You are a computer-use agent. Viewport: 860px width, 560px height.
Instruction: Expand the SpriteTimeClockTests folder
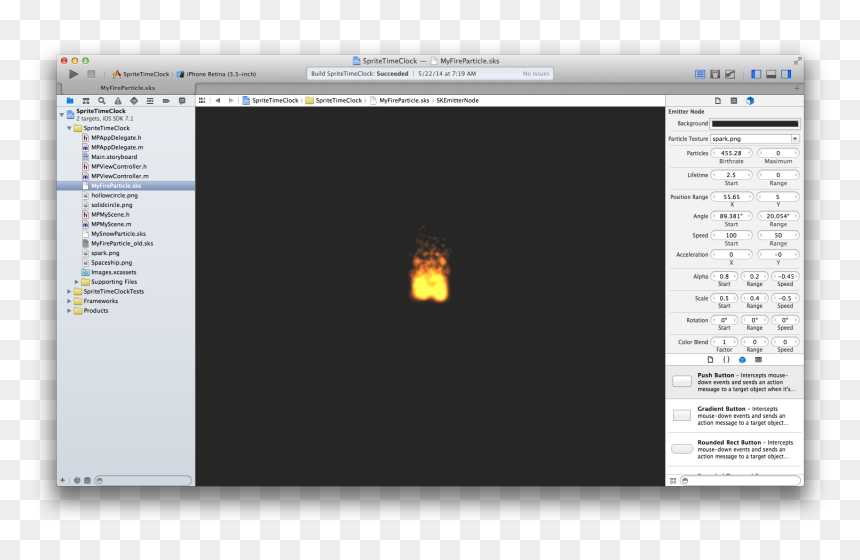[x=69, y=291]
